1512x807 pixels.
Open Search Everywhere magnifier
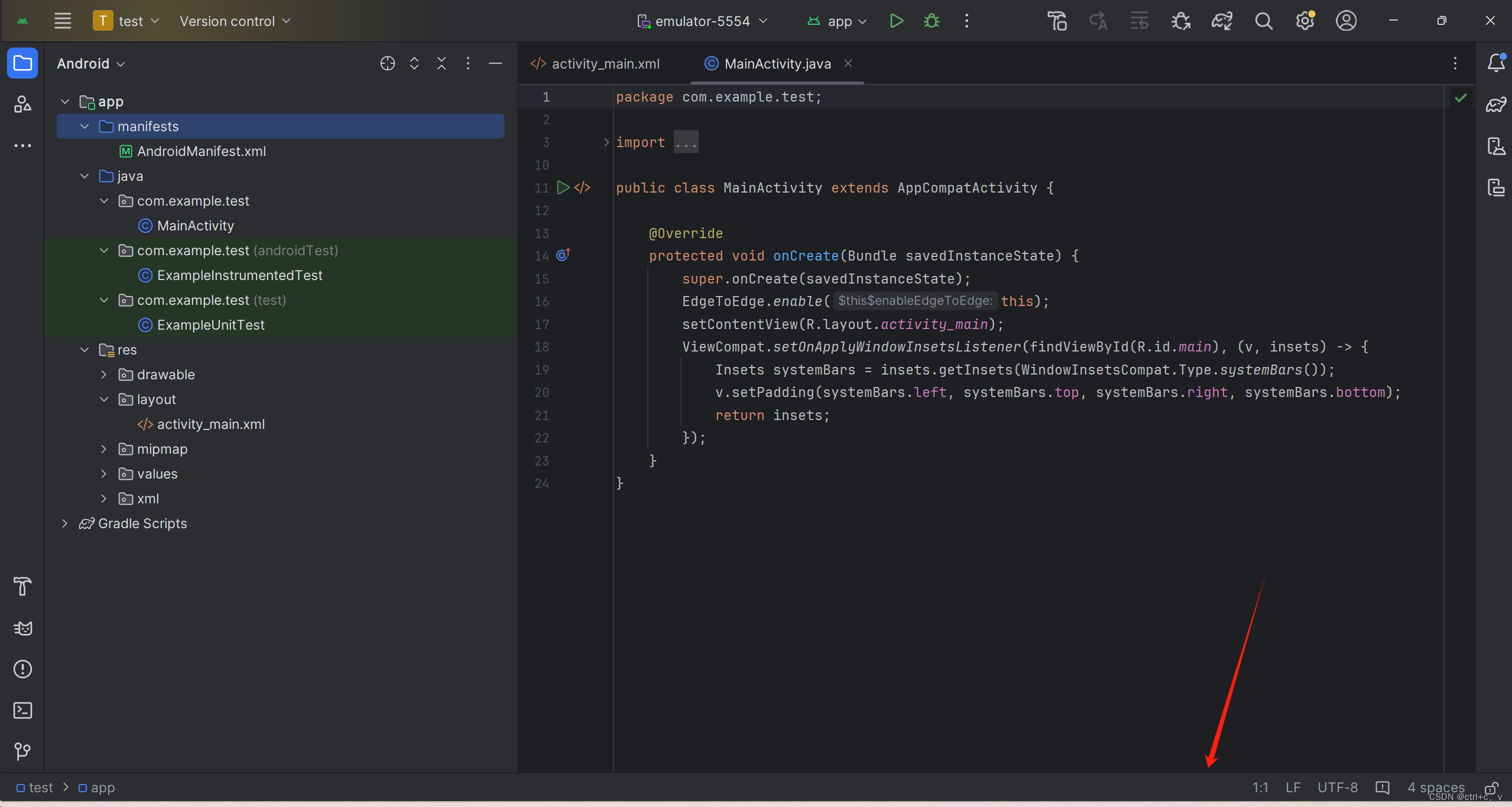point(1264,21)
